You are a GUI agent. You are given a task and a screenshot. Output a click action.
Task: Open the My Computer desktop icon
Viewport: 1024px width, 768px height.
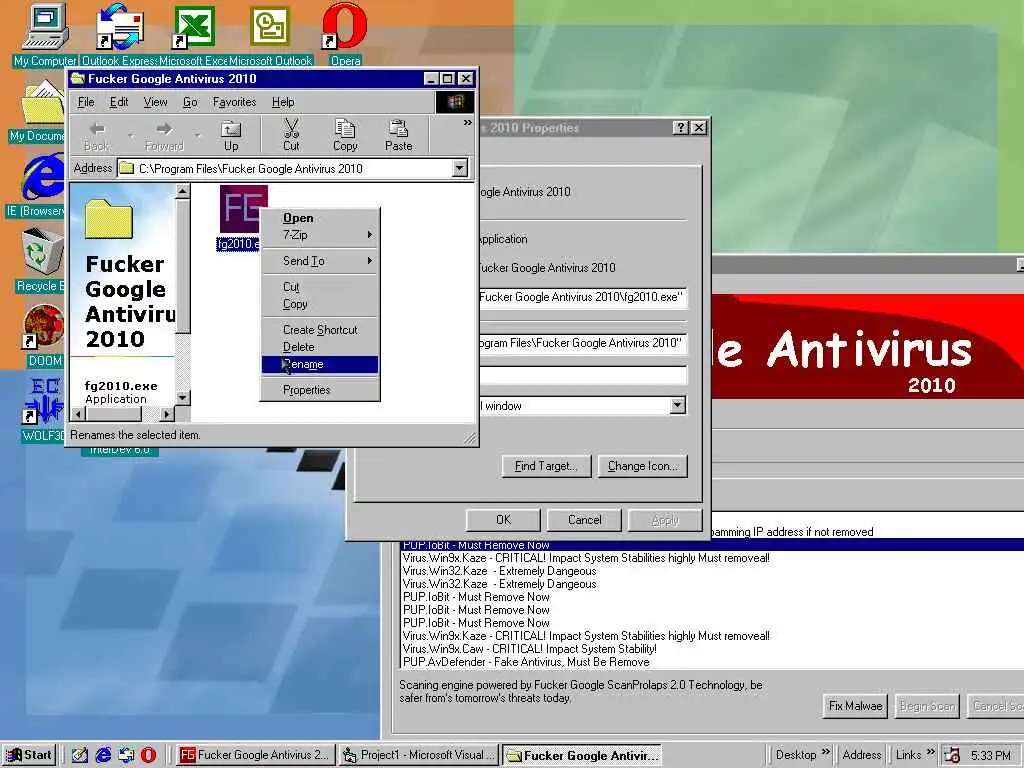44,34
